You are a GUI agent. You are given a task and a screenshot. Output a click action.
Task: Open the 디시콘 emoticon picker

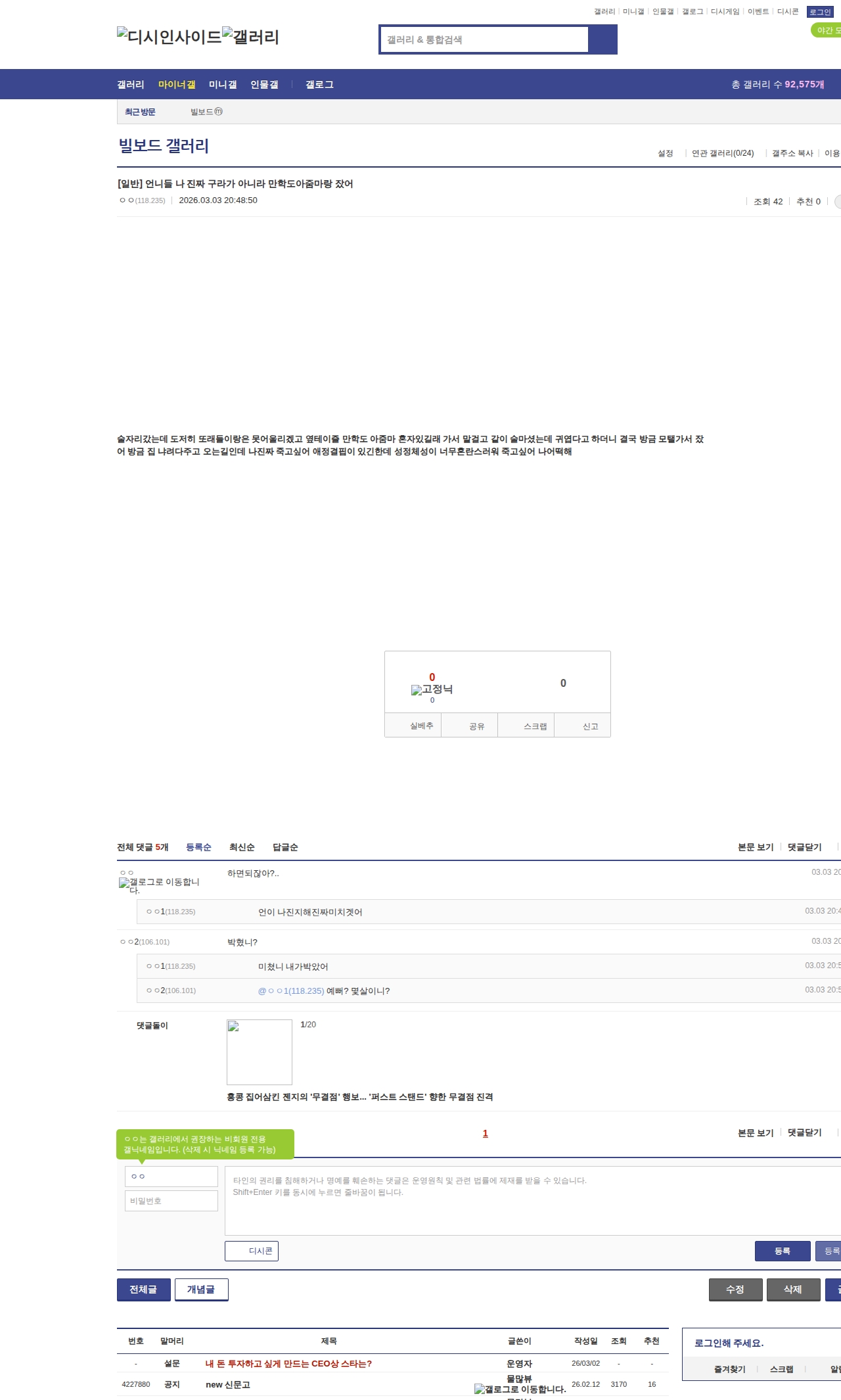click(252, 1251)
